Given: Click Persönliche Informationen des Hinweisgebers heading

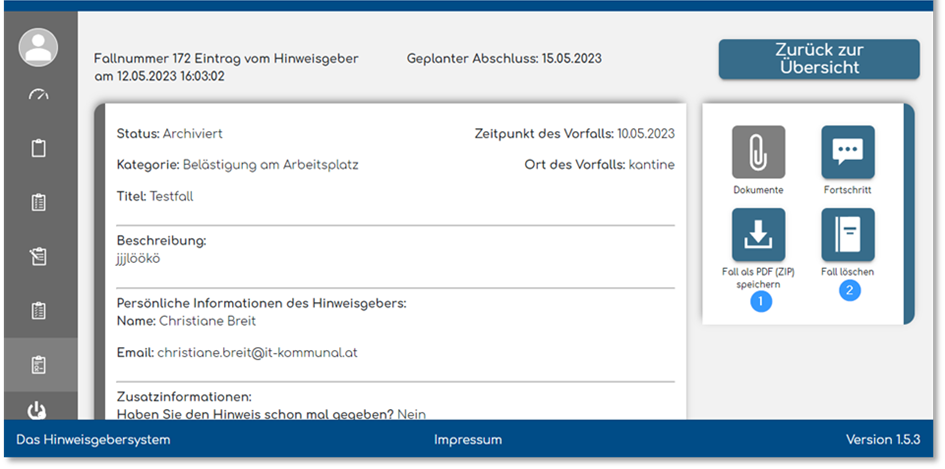Looking at the screenshot, I should [x=262, y=303].
